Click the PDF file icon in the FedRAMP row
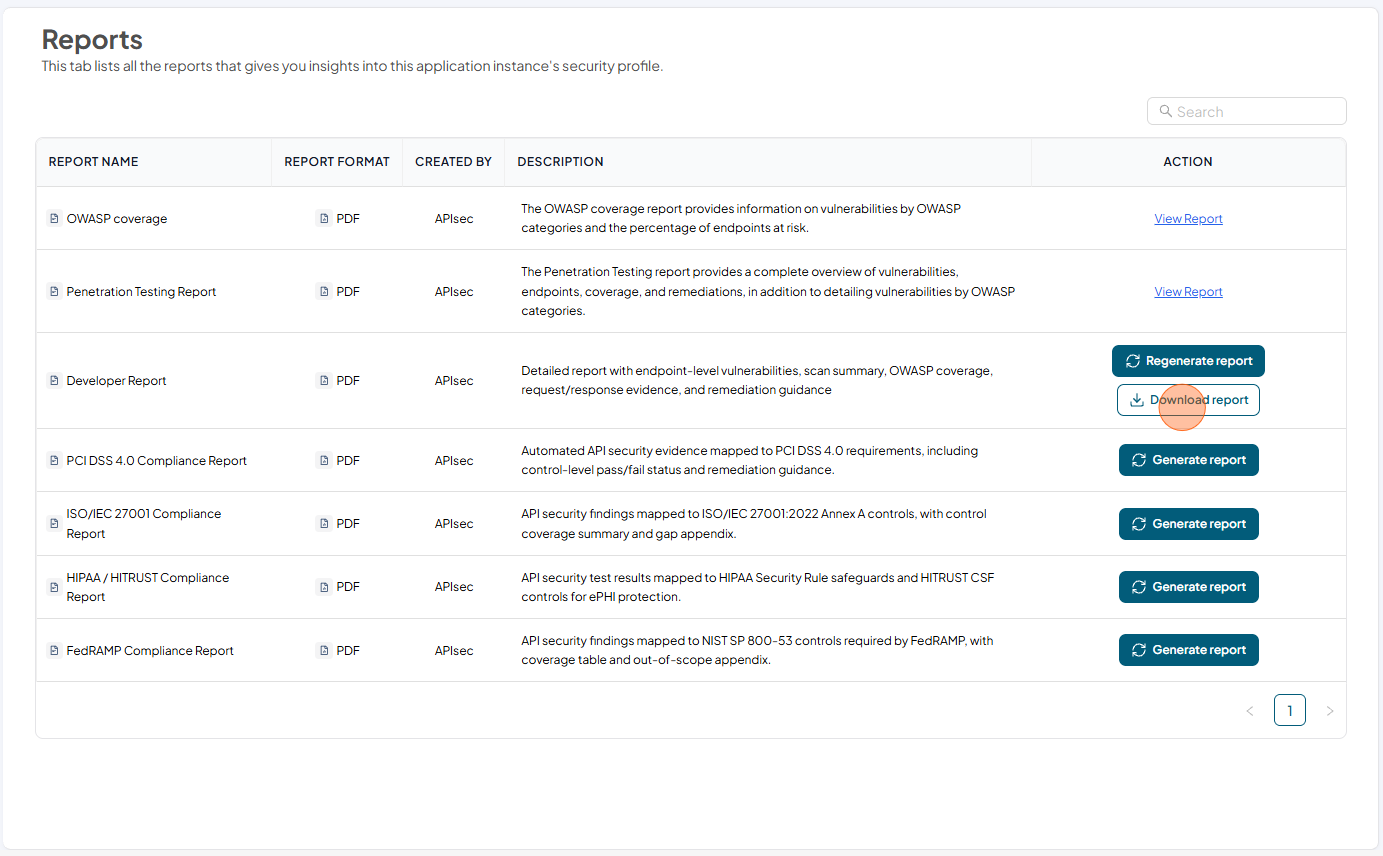 click(323, 650)
